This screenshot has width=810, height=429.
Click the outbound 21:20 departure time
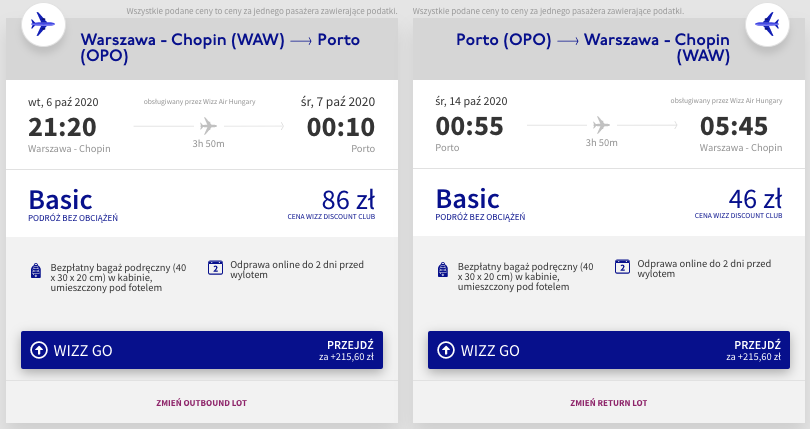pyautogui.click(x=62, y=127)
